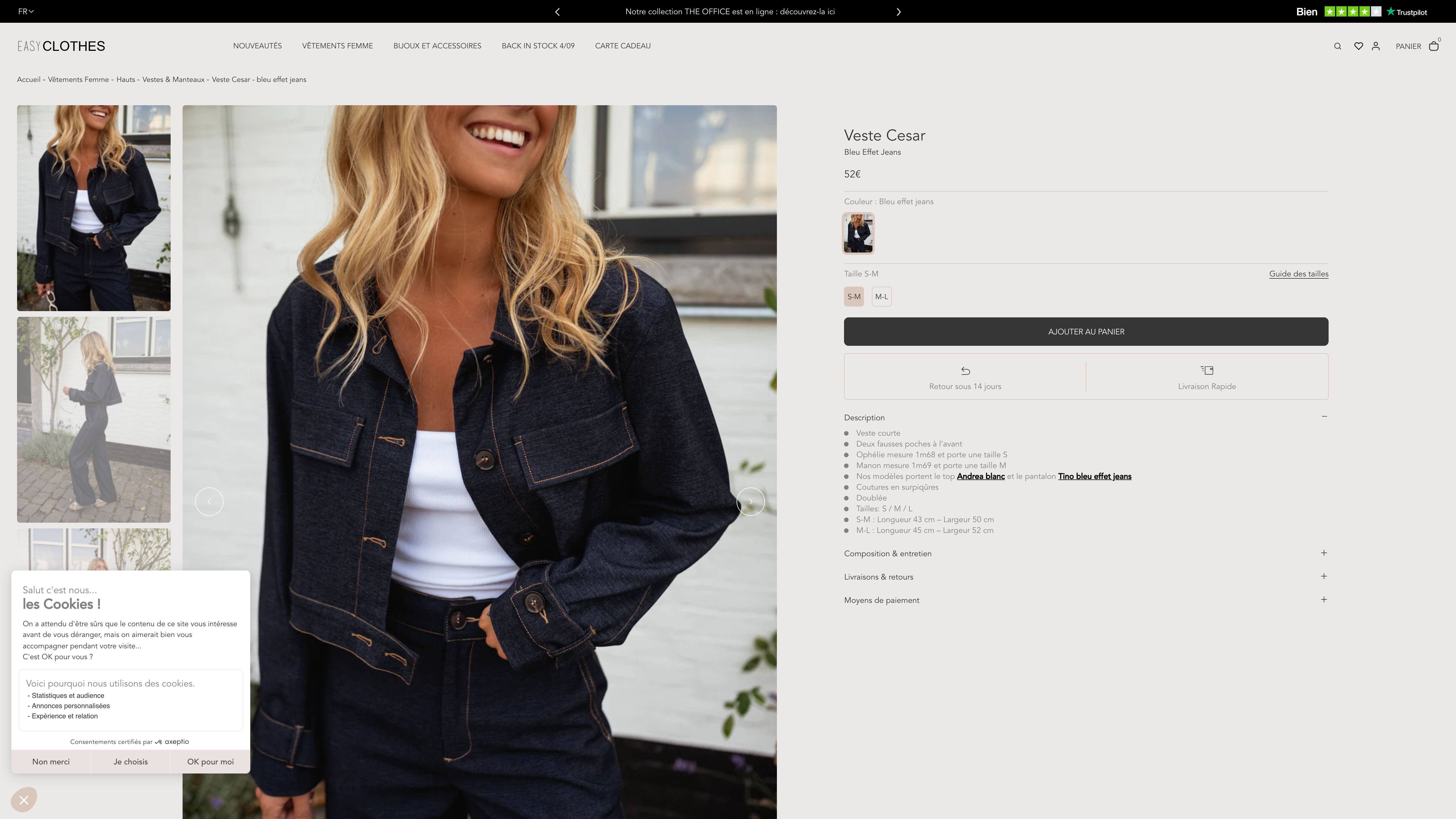Expand Composition & entretien
This screenshot has width=1456, height=819.
[x=1324, y=553]
